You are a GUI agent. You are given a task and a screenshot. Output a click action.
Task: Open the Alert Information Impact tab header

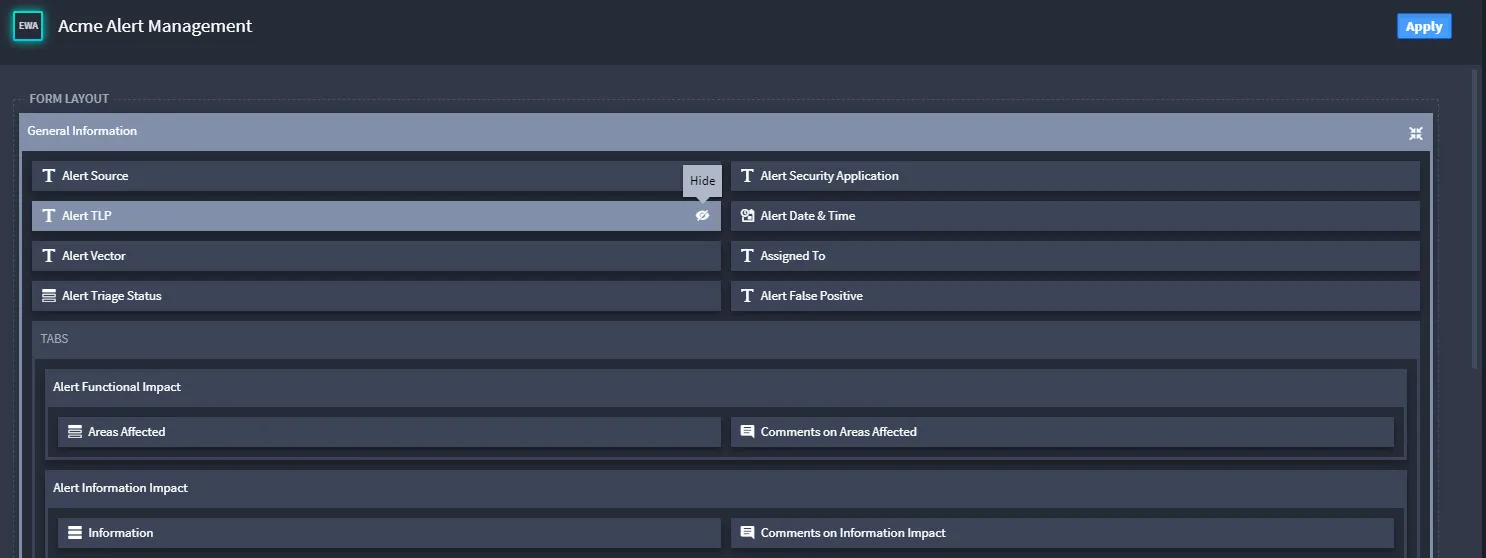[726, 489]
